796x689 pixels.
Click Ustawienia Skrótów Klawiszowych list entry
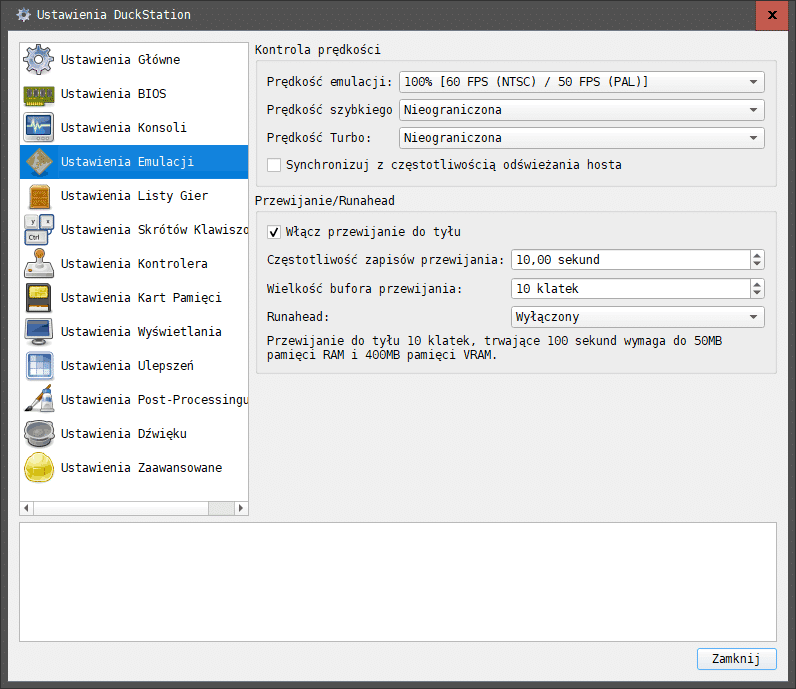(134, 230)
